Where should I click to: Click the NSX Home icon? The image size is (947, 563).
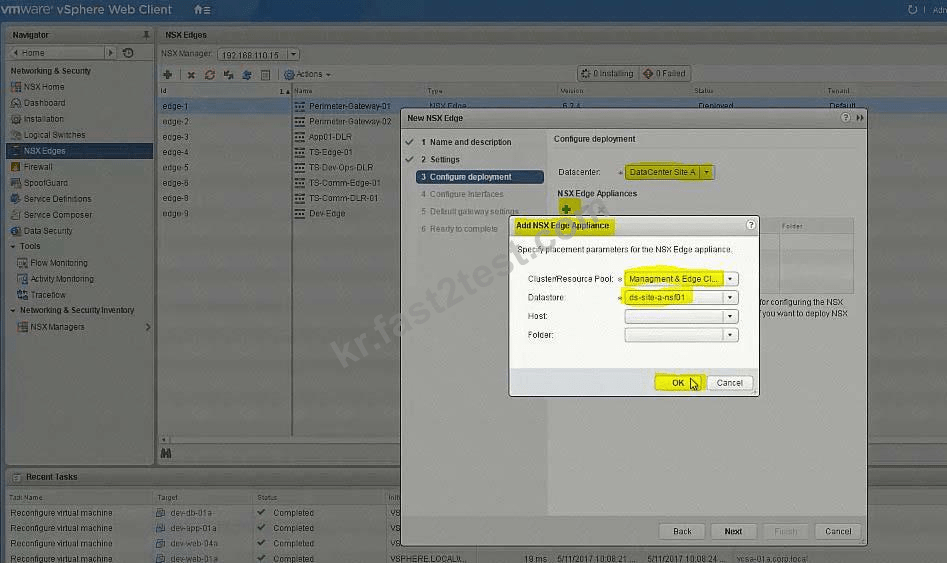(16, 87)
